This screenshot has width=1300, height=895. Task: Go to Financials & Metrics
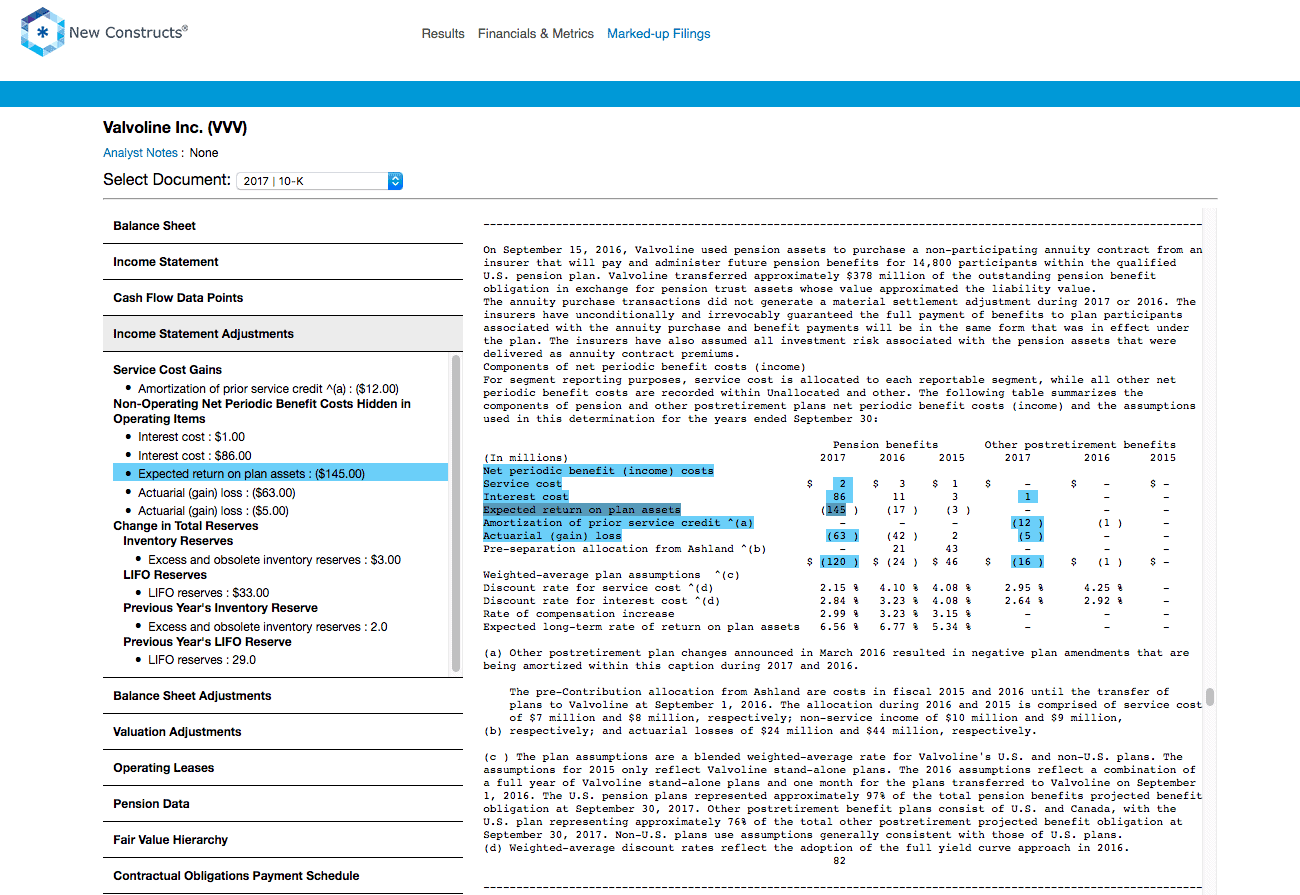[536, 34]
